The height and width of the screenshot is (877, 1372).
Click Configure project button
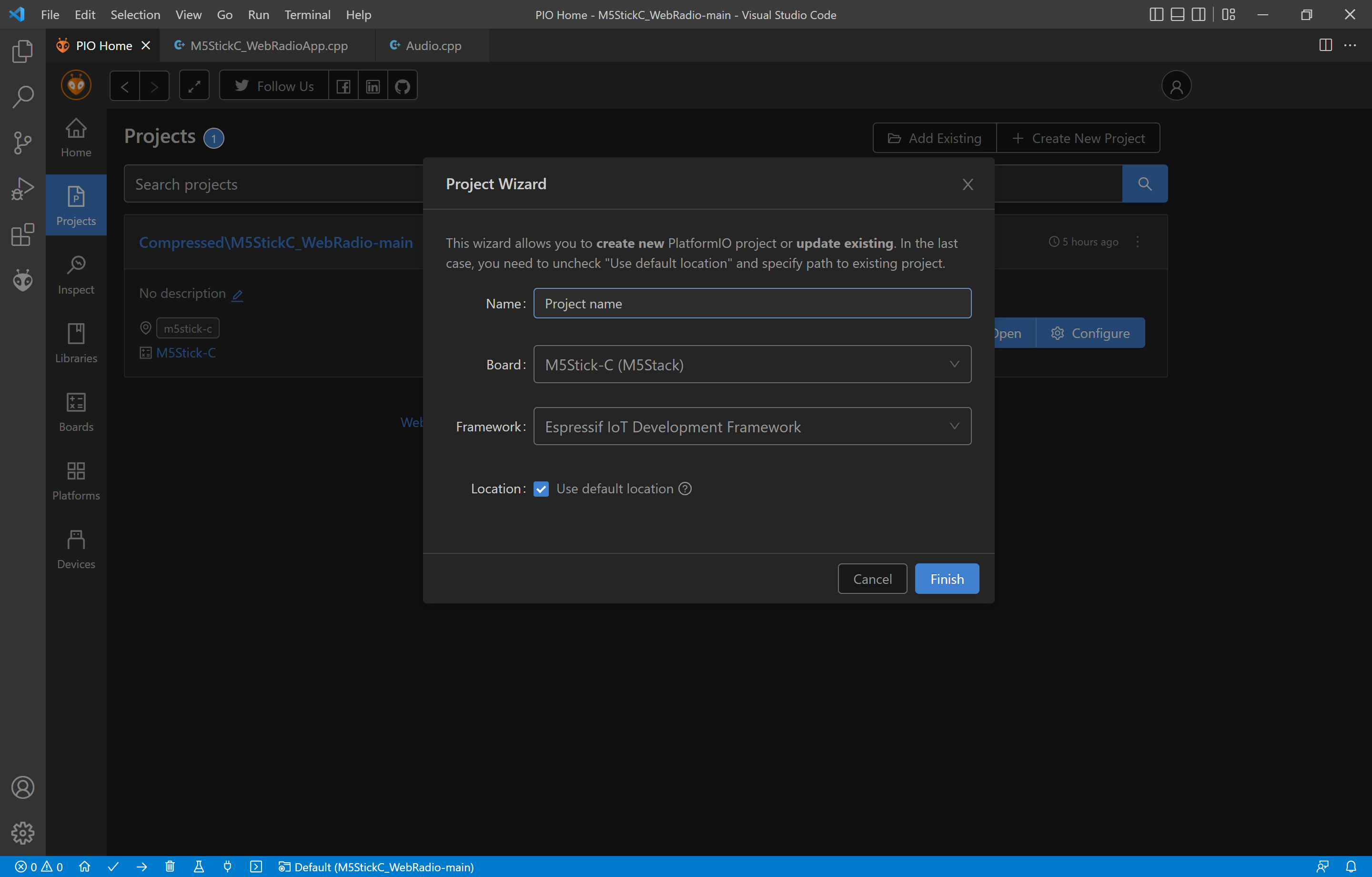click(x=1090, y=333)
